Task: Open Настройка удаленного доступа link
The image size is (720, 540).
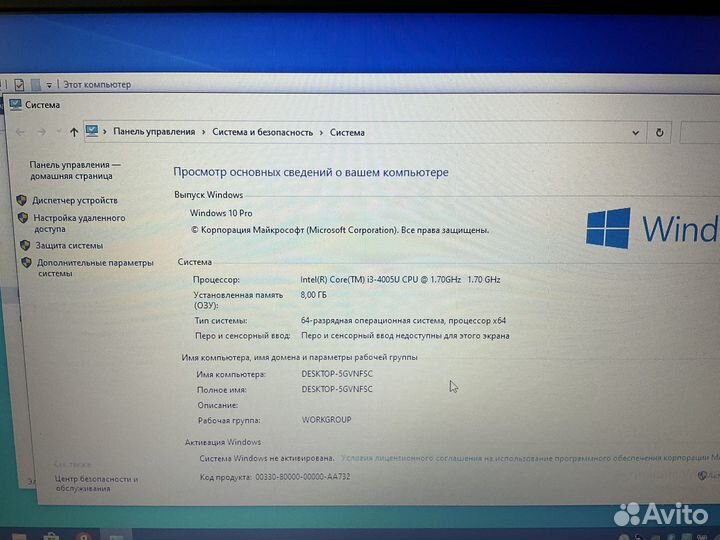Action: (x=79, y=223)
